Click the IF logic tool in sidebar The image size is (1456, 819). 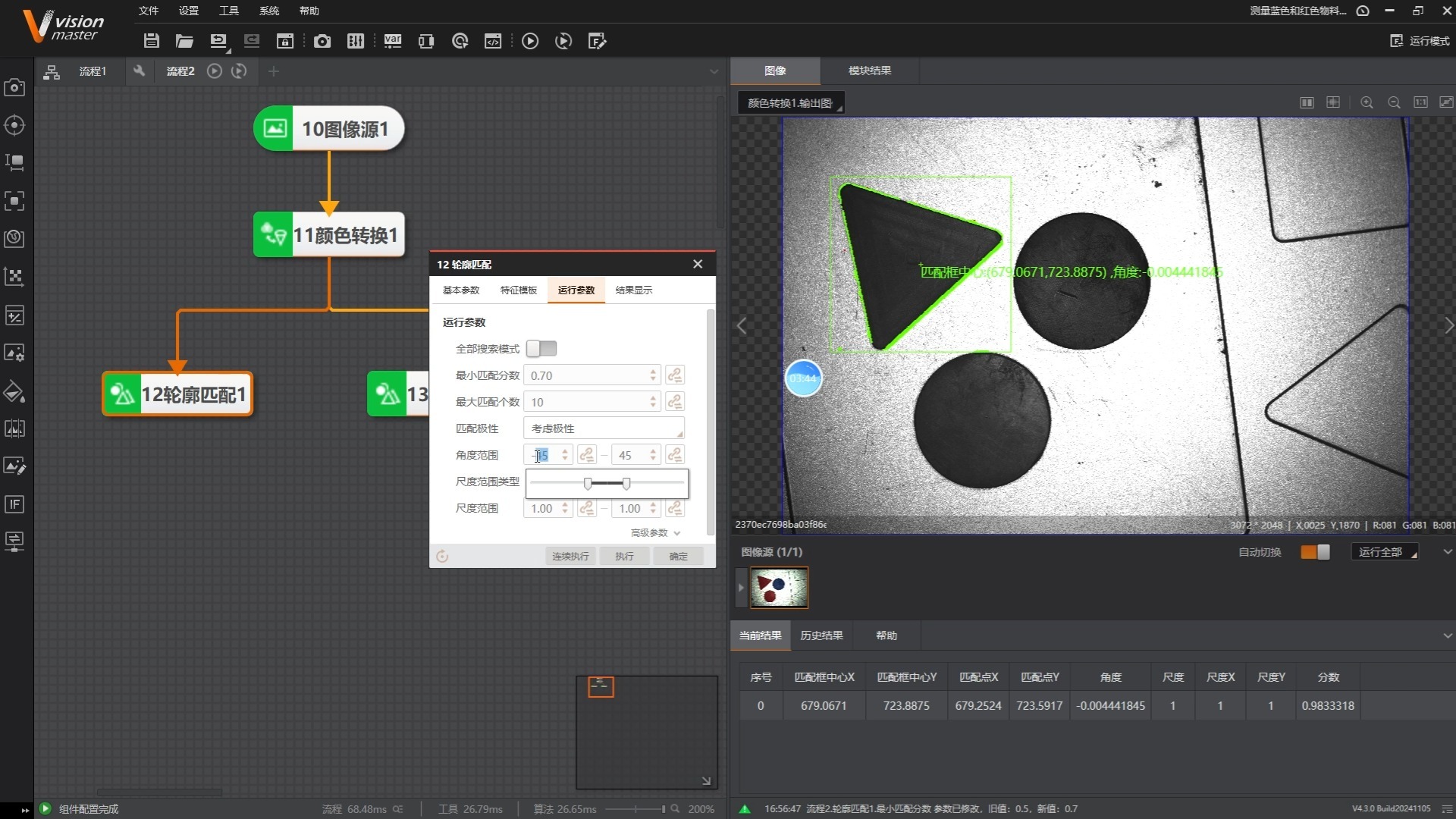14,504
